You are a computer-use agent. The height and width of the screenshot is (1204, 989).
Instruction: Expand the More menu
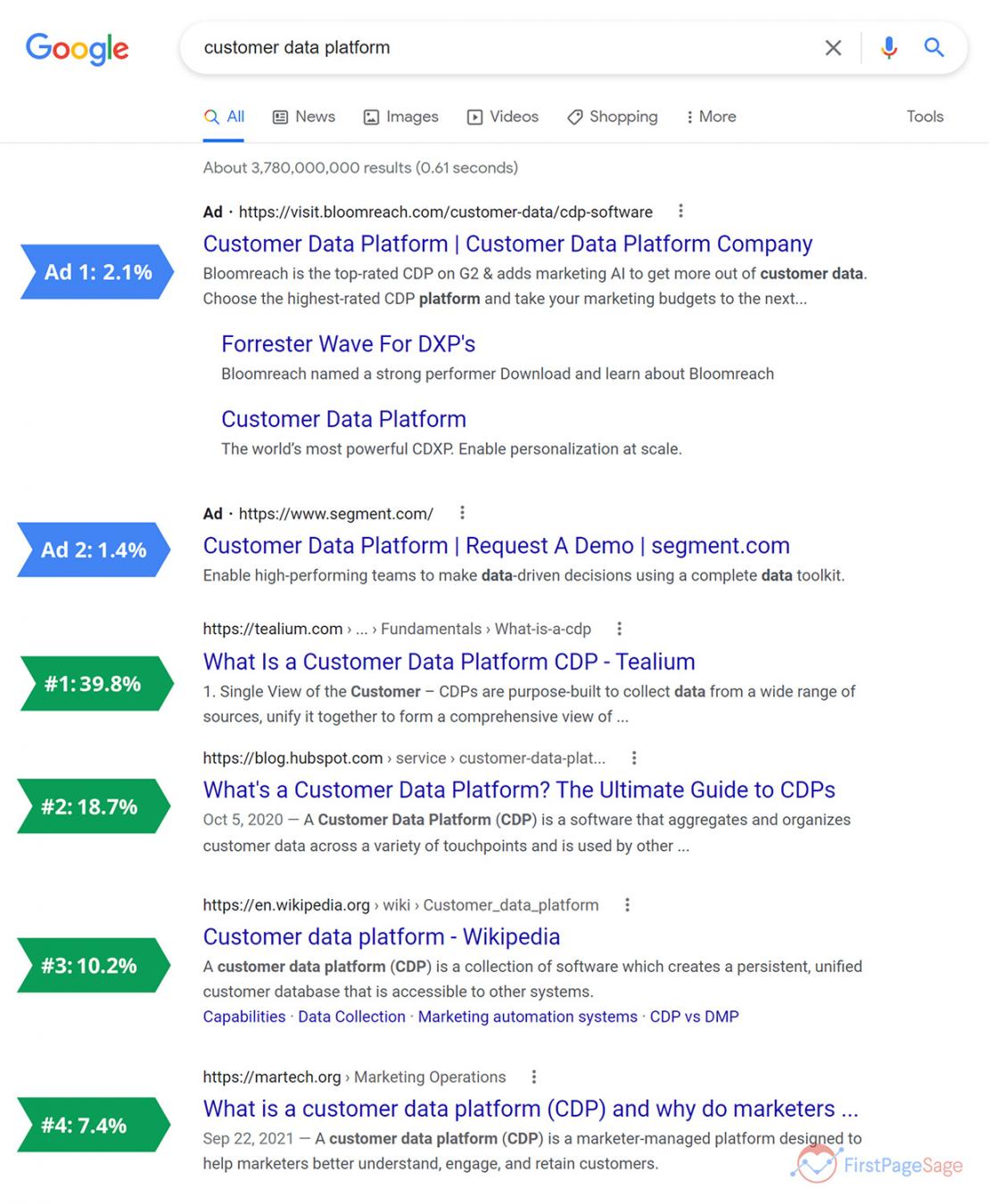(x=711, y=116)
